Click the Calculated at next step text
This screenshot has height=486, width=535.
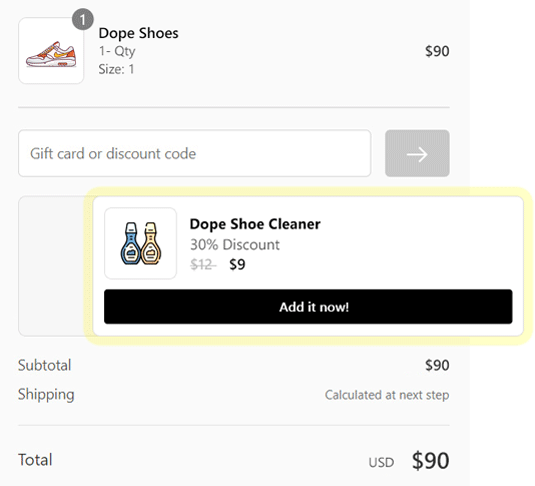(387, 395)
